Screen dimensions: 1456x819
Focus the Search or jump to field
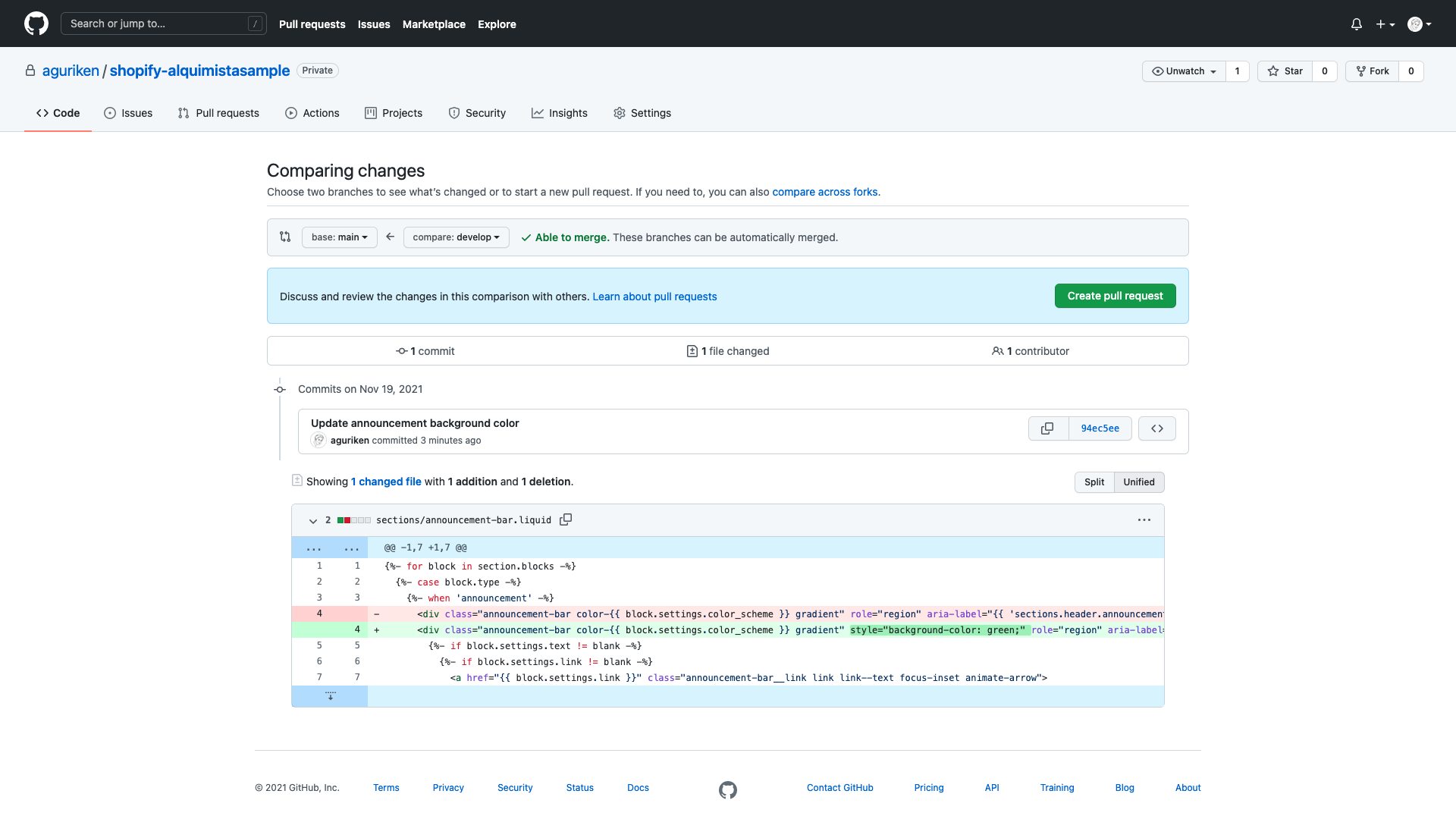pos(164,24)
